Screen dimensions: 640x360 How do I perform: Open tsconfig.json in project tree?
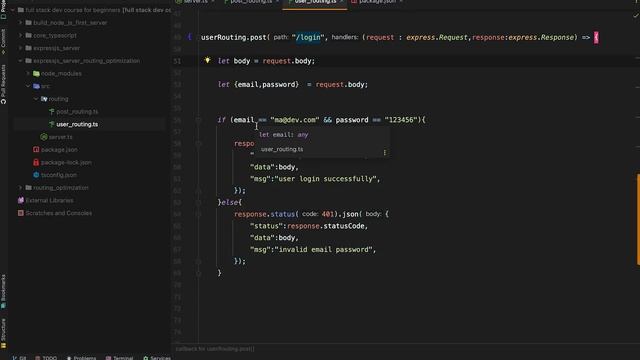[x=59, y=175]
